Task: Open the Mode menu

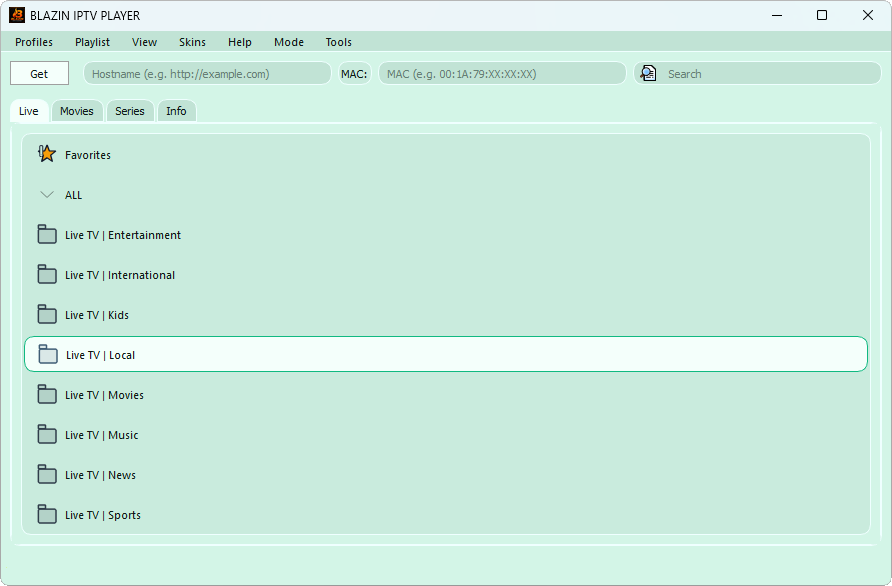Action: [x=288, y=42]
